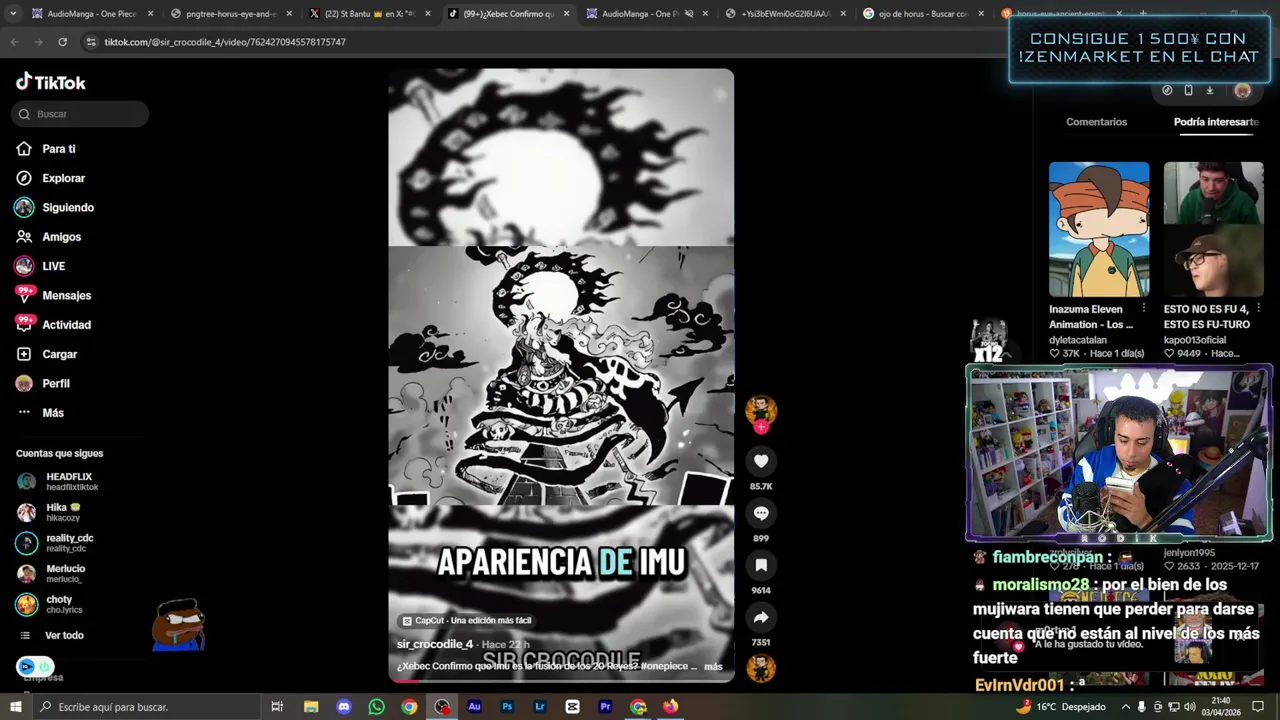Click the Windows taskbar search box
Image resolution: width=1280 pixels, height=720 pixels.
(149, 706)
